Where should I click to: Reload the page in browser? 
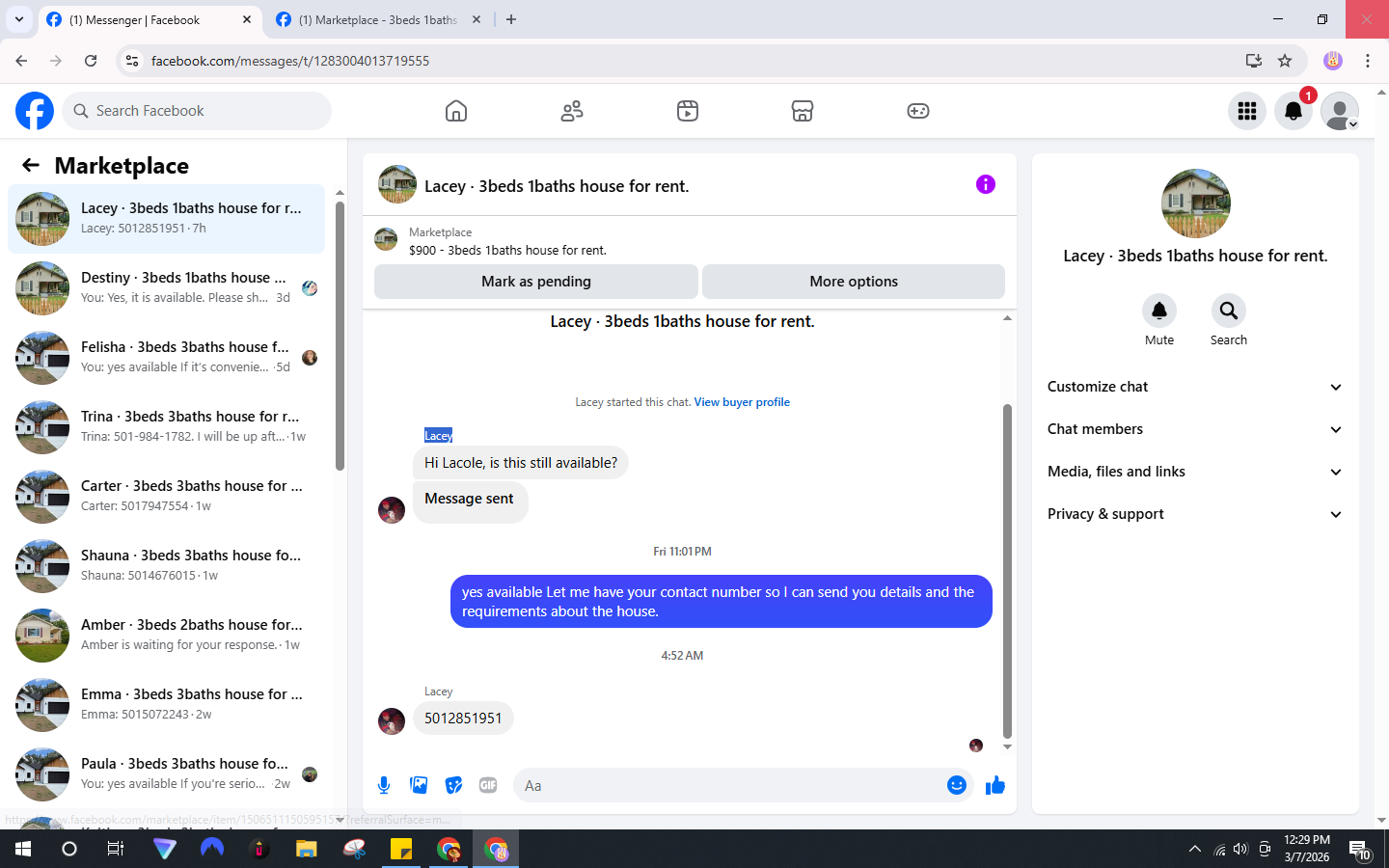pos(91,61)
